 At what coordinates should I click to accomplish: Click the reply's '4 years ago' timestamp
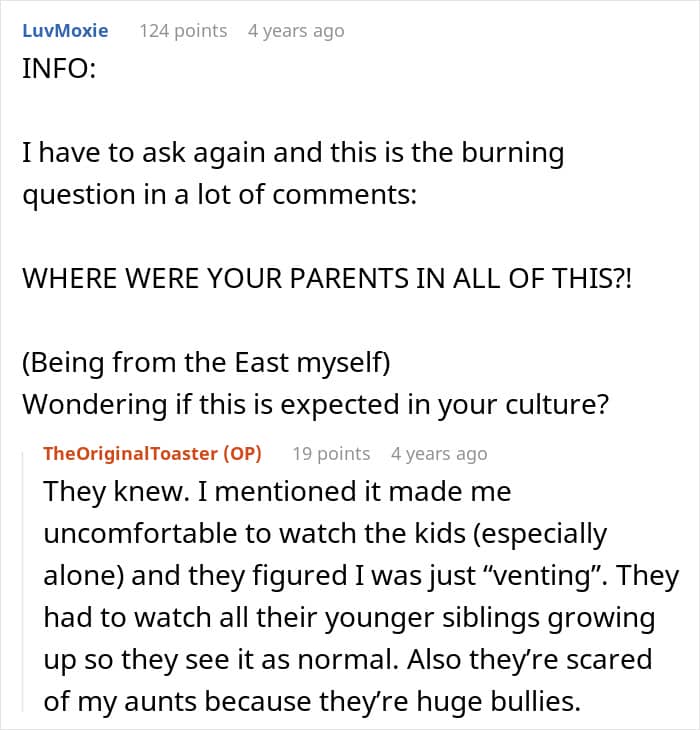click(x=439, y=453)
